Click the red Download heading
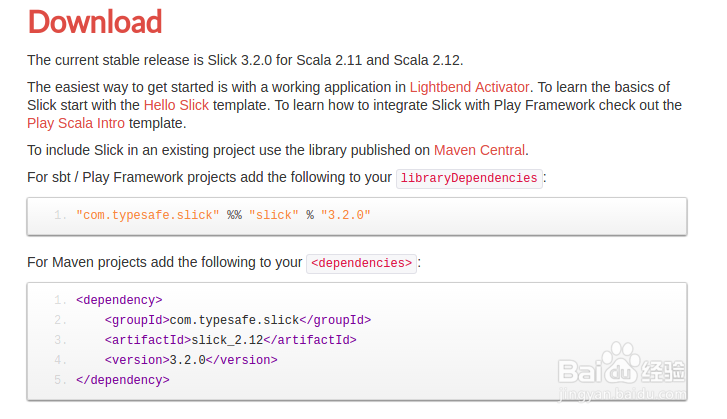This screenshot has height=419, width=727. (x=95, y=22)
